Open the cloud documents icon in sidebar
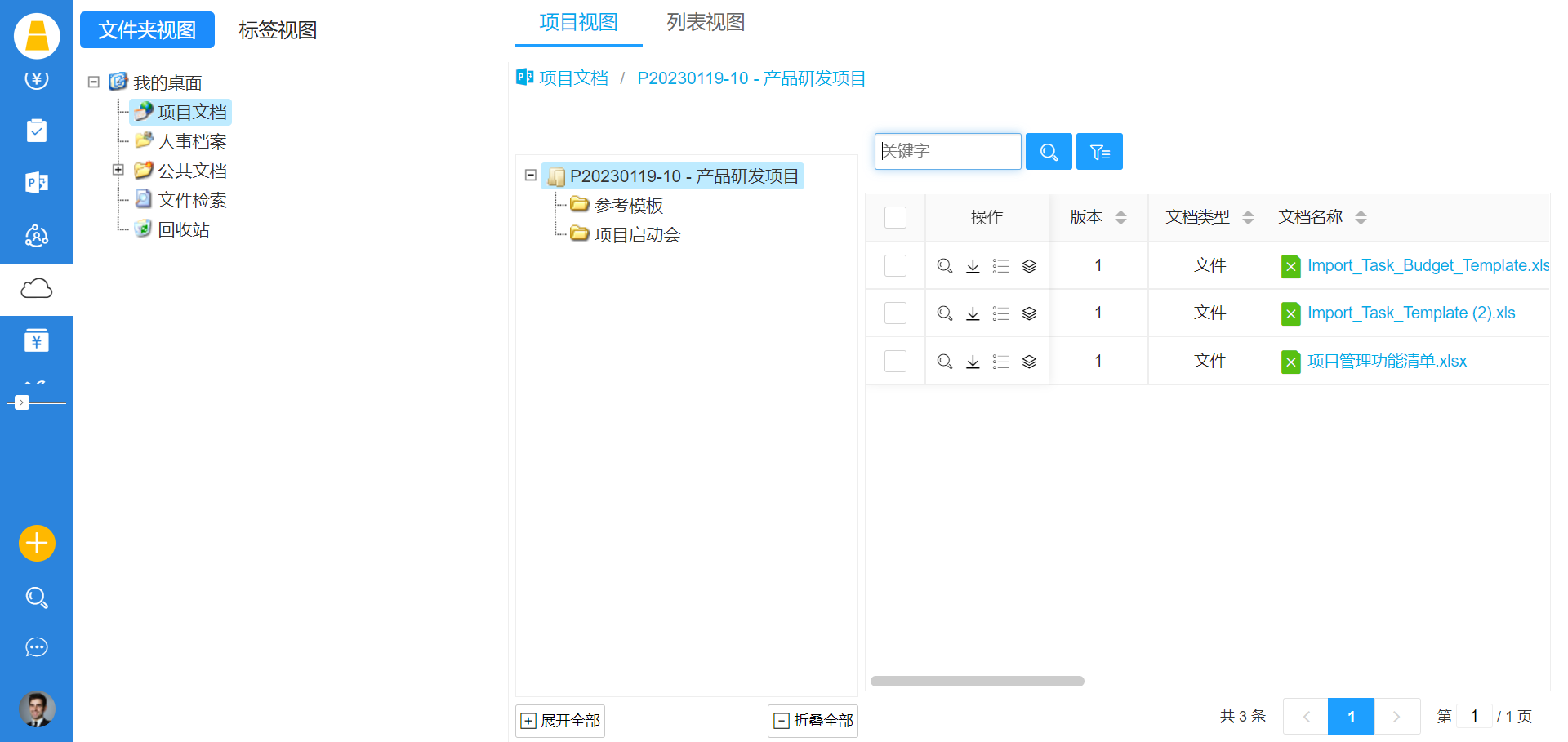This screenshot has width=1568, height=742. (37, 289)
